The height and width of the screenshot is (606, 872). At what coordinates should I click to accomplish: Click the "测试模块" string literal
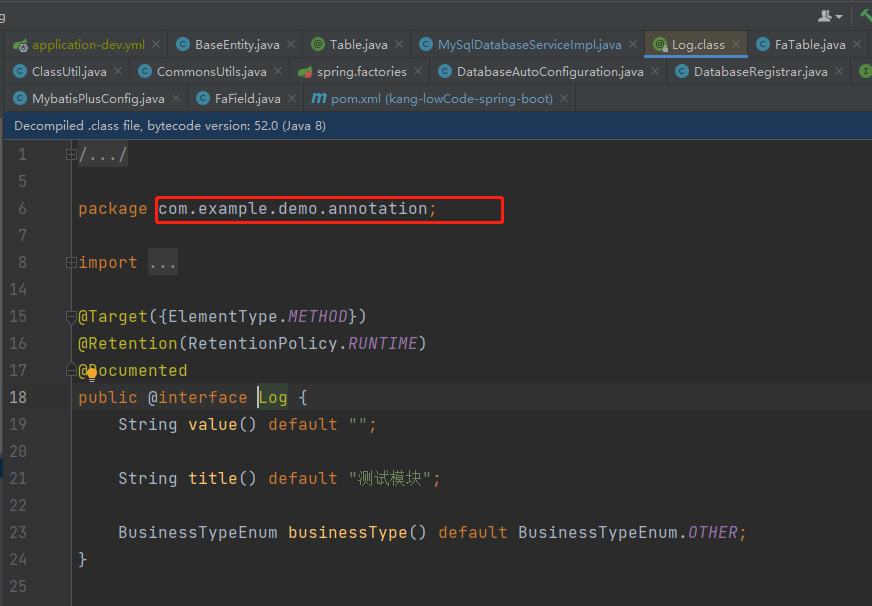(x=390, y=478)
